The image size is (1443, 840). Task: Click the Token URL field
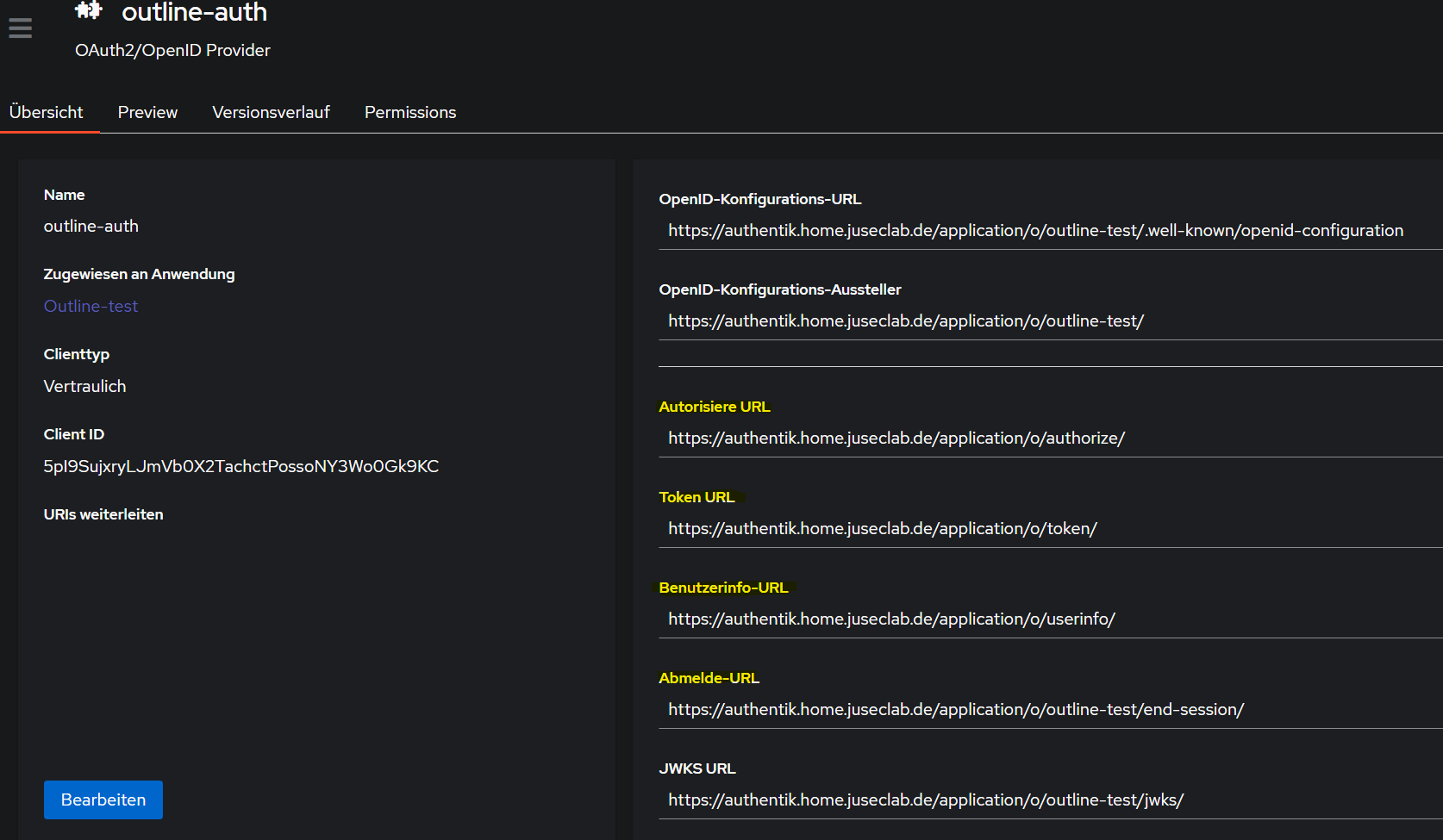(x=1051, y=529)
